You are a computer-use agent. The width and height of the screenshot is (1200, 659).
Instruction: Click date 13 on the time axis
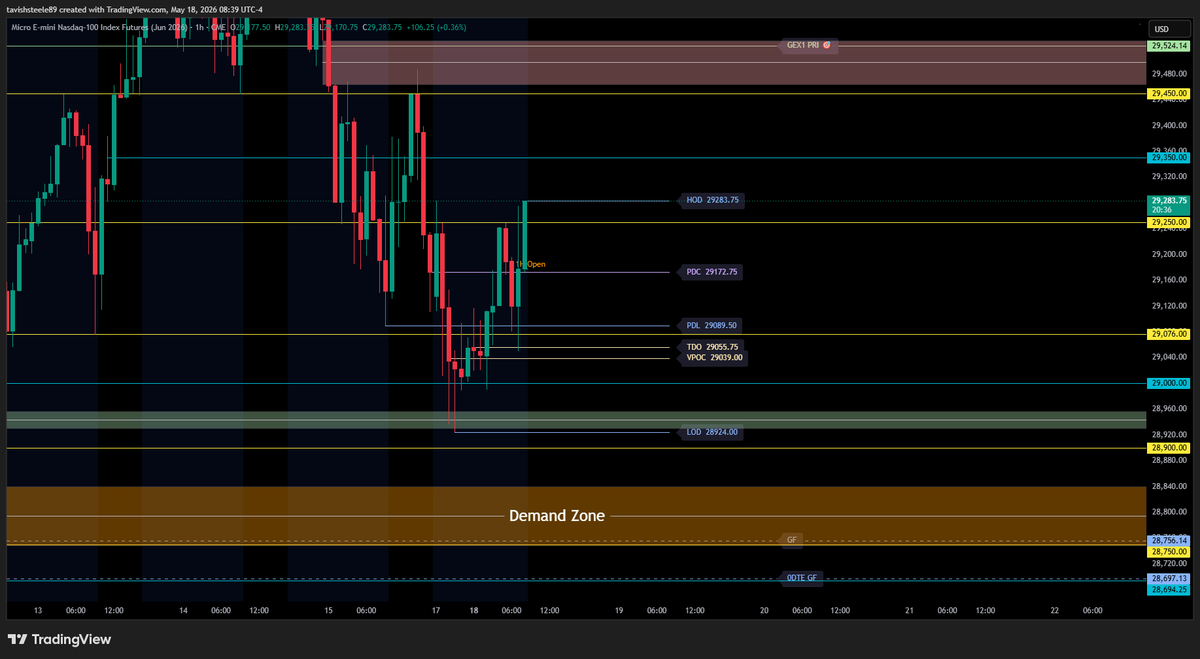pos(38,610)
